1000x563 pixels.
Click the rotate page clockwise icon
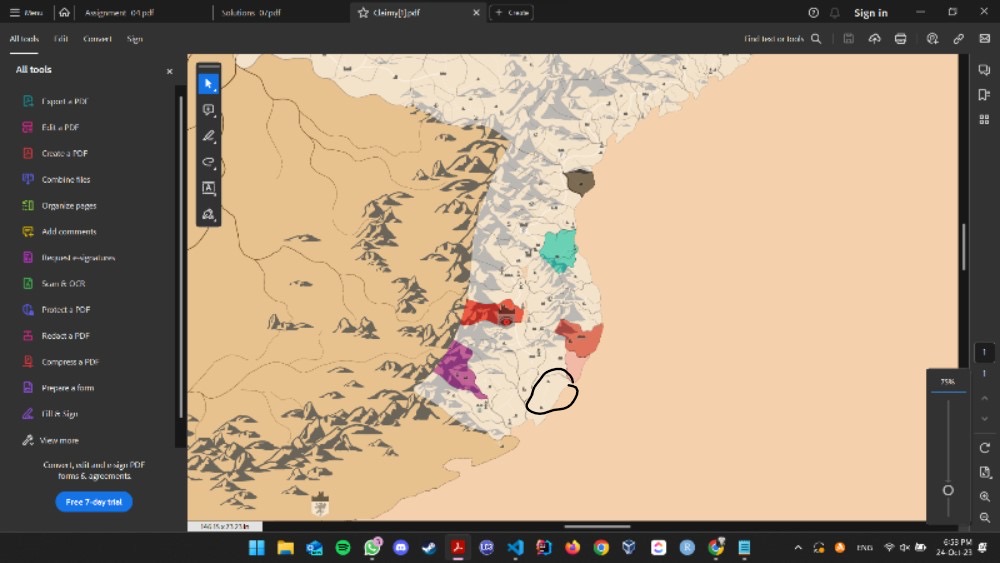pos(985,447)
